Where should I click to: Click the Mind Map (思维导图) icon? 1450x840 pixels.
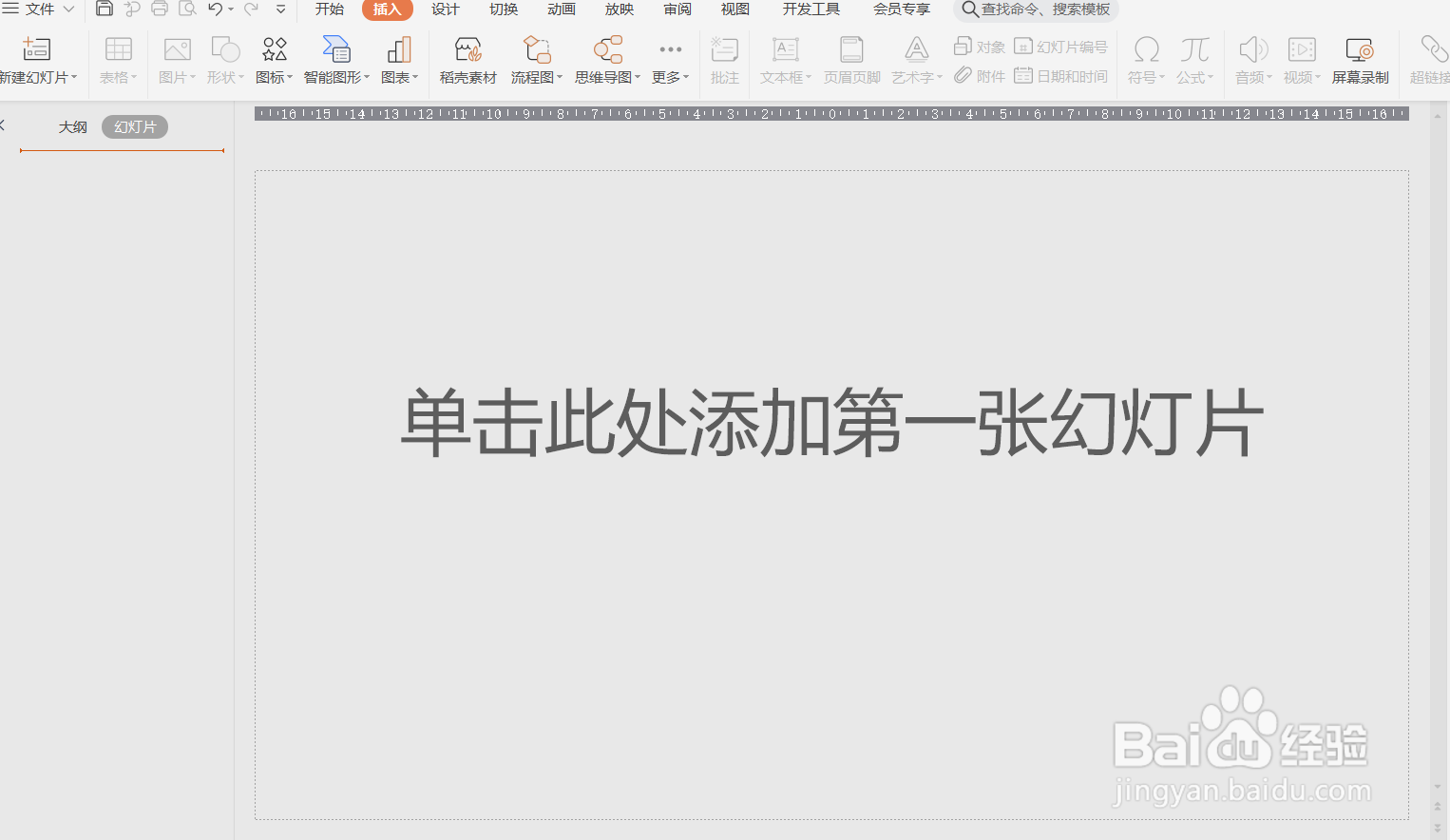[x=608, y=49]
